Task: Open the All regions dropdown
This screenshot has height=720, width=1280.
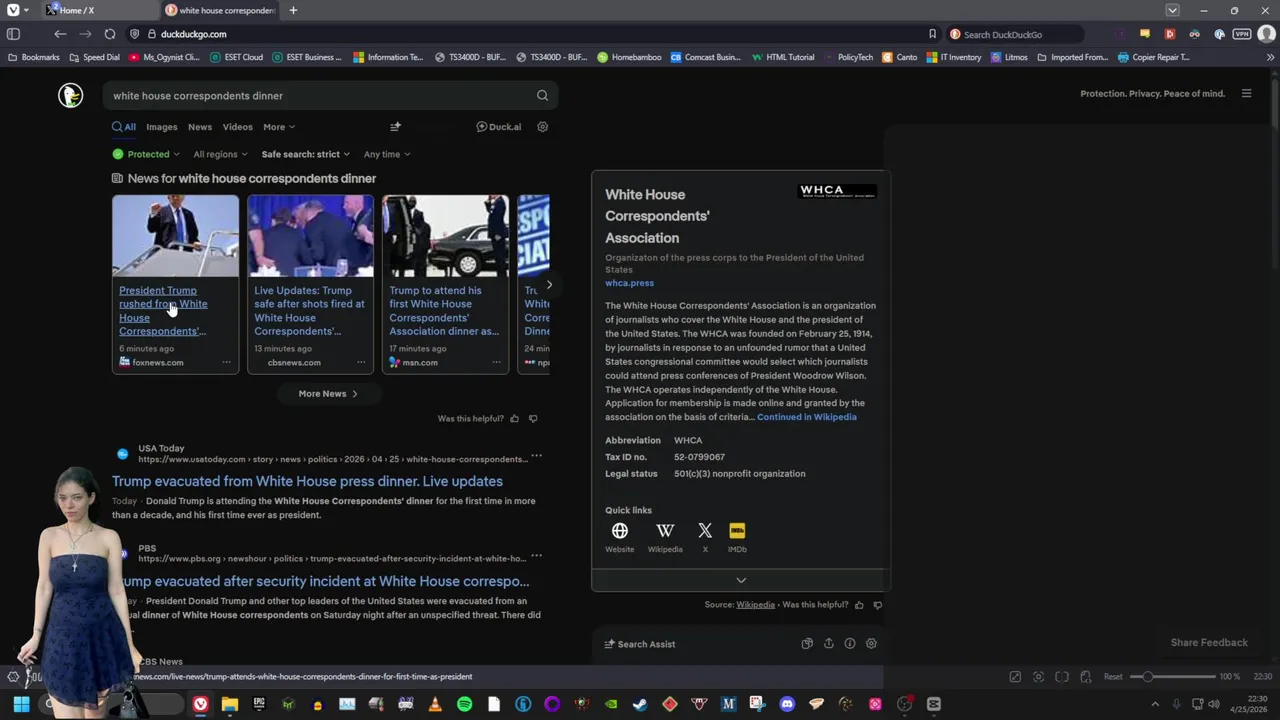Action: [221, 154]
